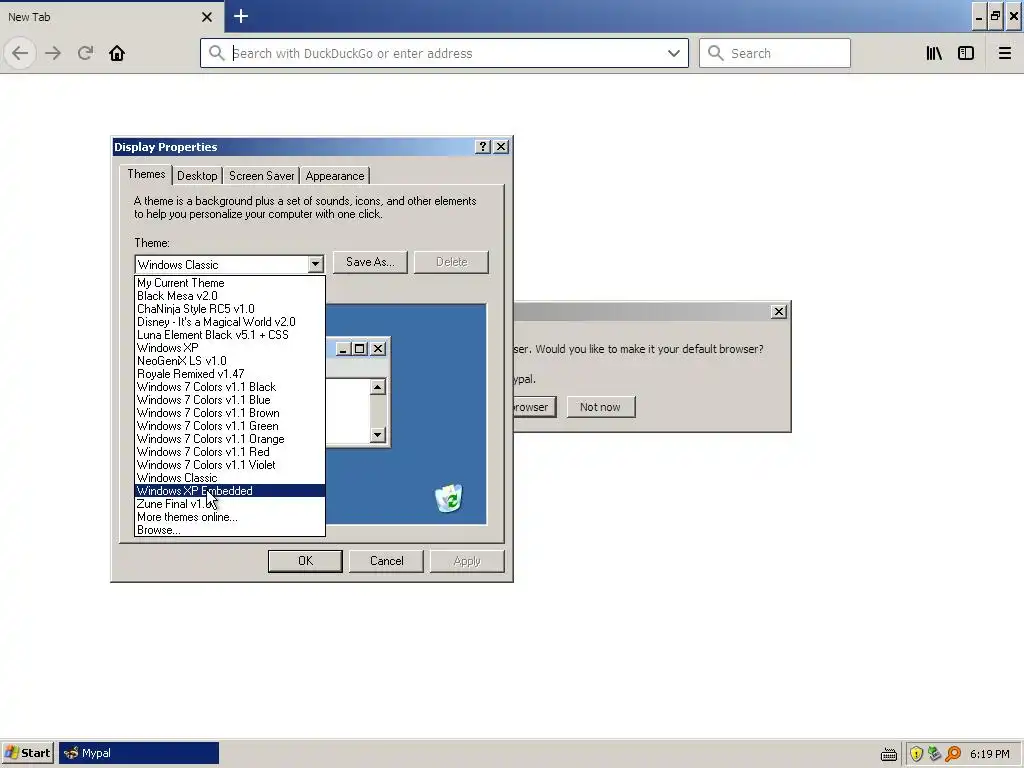
Task: Click the preview window scroll up arrow
Action: (377, 387)
